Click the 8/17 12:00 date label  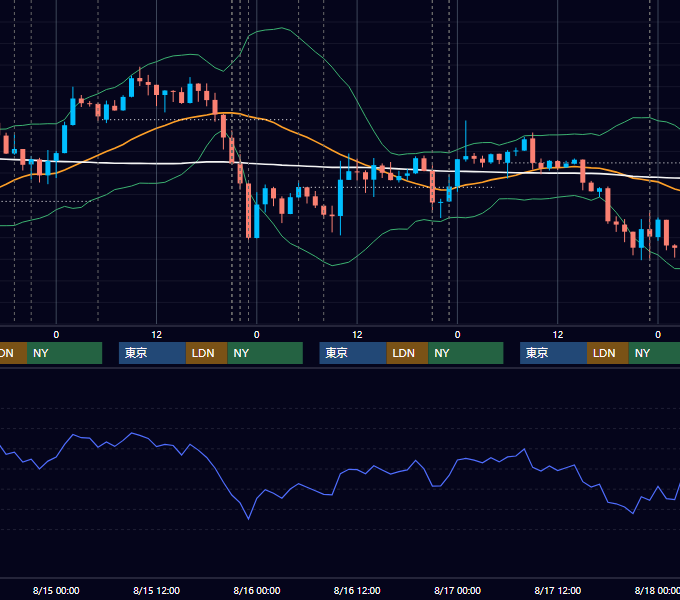[x=558, y=590]
